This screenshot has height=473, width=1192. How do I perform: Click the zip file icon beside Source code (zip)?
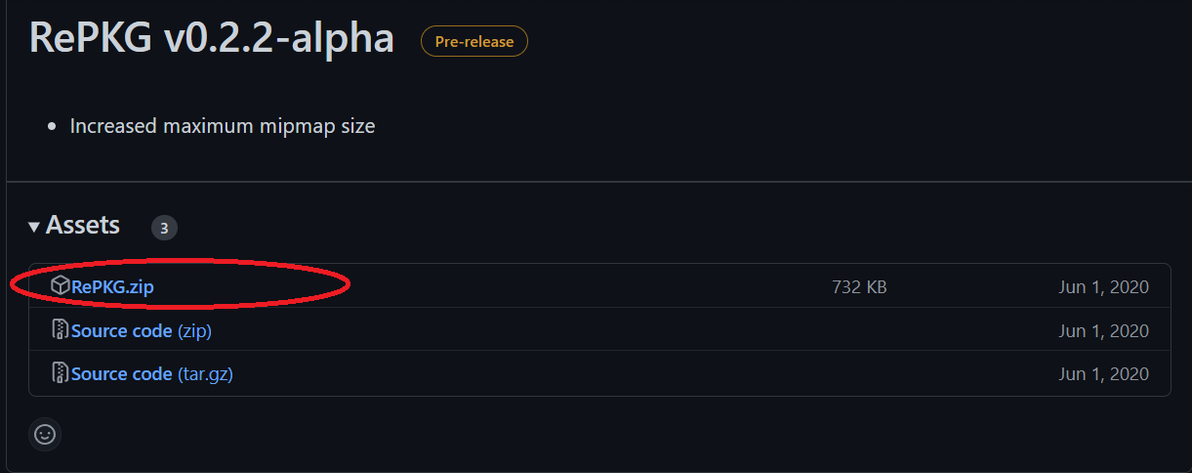(60, 330)
